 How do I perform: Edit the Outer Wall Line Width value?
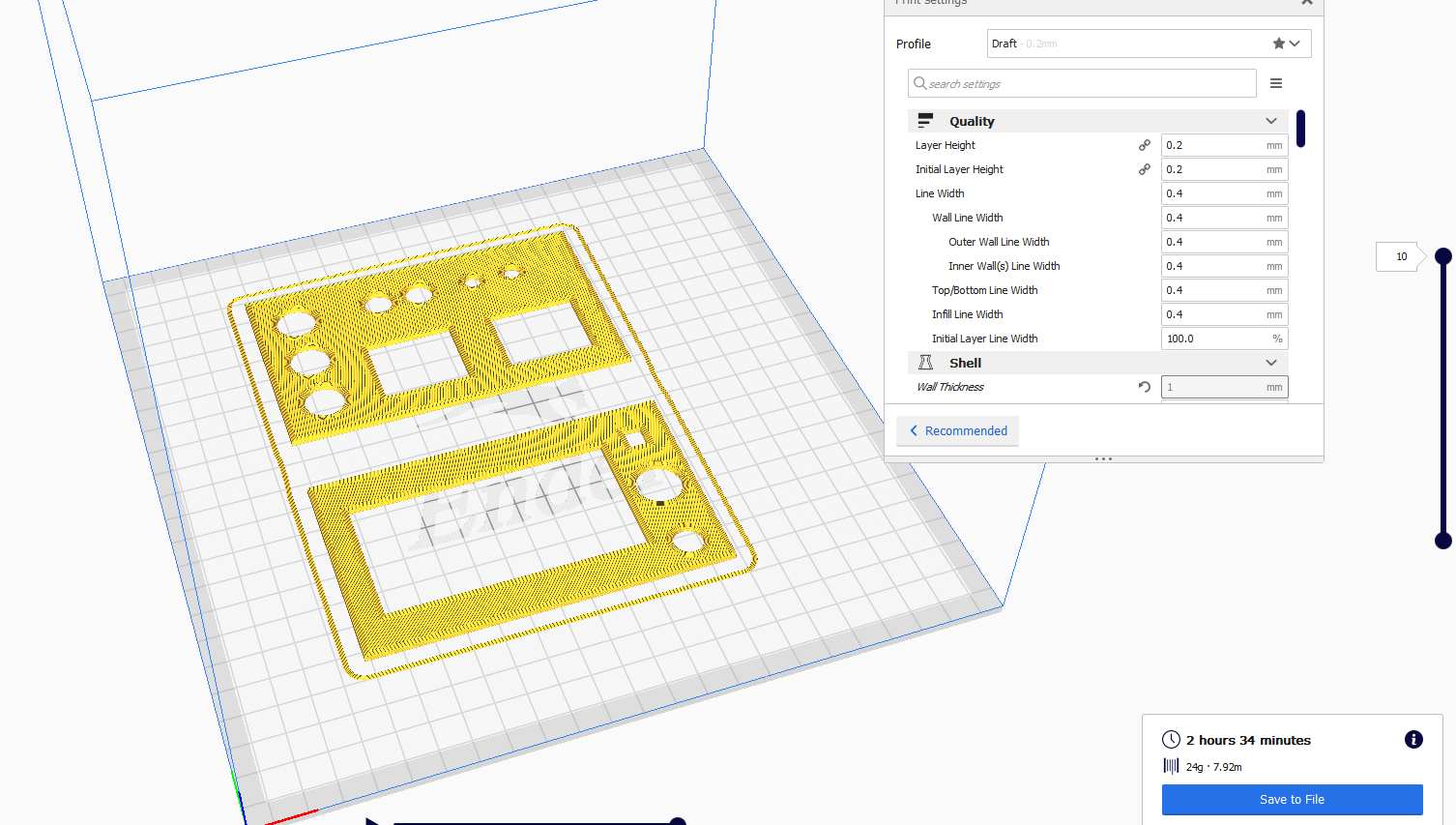pyautogui.click(x=1224, y=242)
